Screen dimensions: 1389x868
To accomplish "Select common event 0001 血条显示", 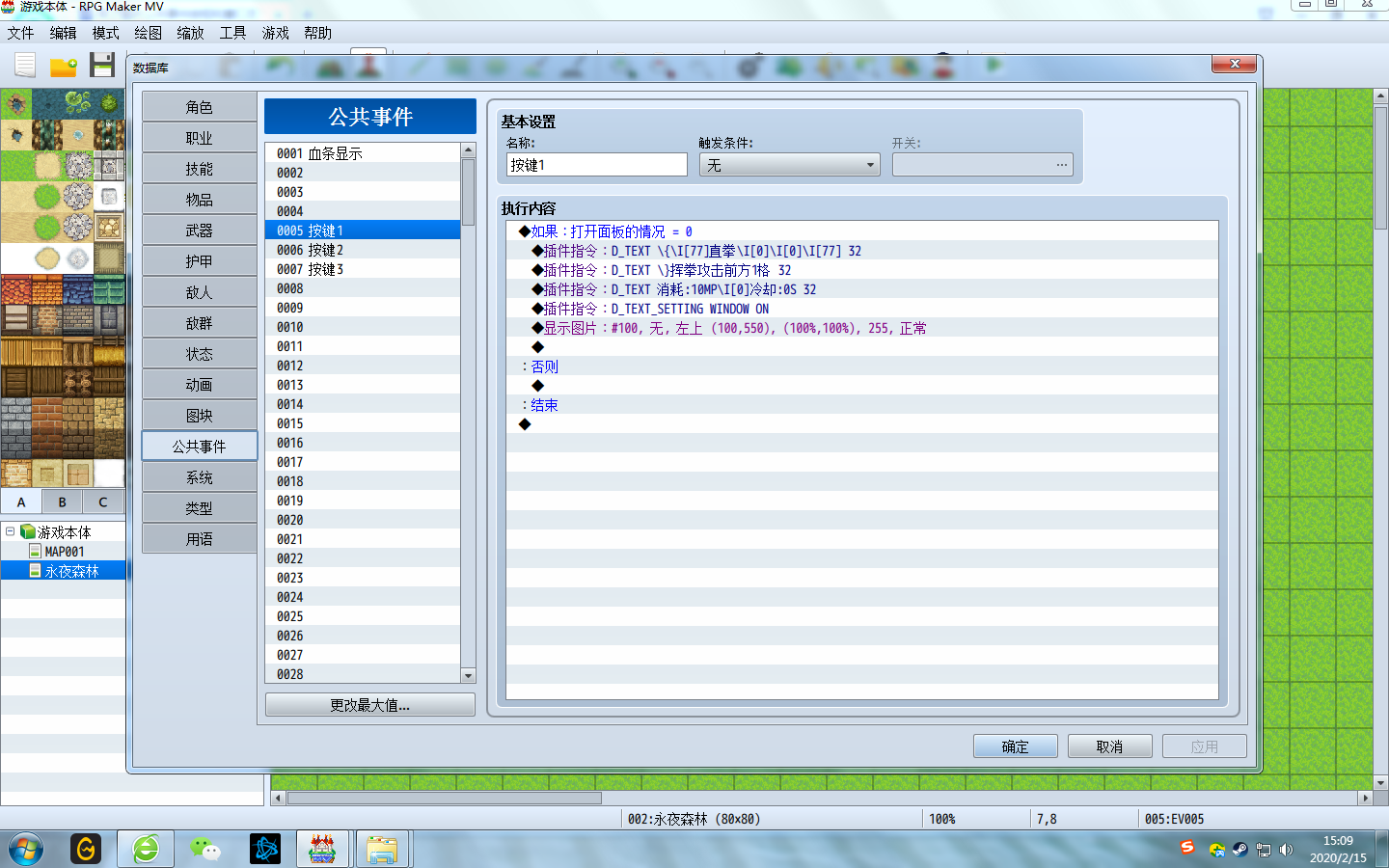I will [x=363, y=153].
